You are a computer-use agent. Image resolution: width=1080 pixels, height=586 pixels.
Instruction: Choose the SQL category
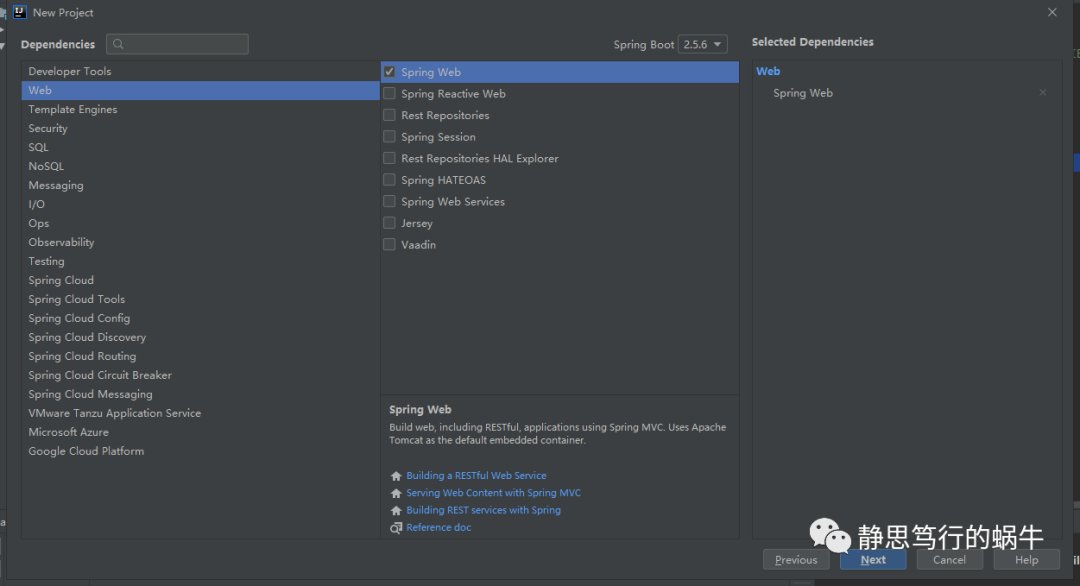(200, 147)
